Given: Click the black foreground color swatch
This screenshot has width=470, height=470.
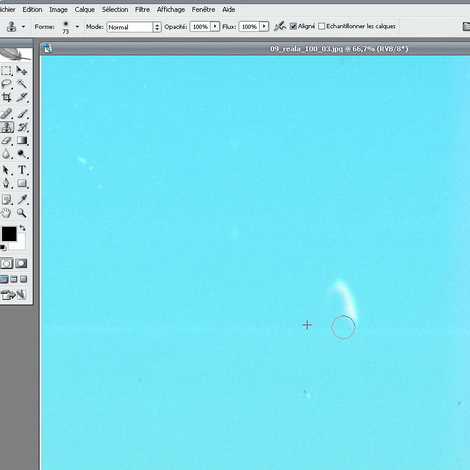Looking at the screenshot, I should click(9, 234).
